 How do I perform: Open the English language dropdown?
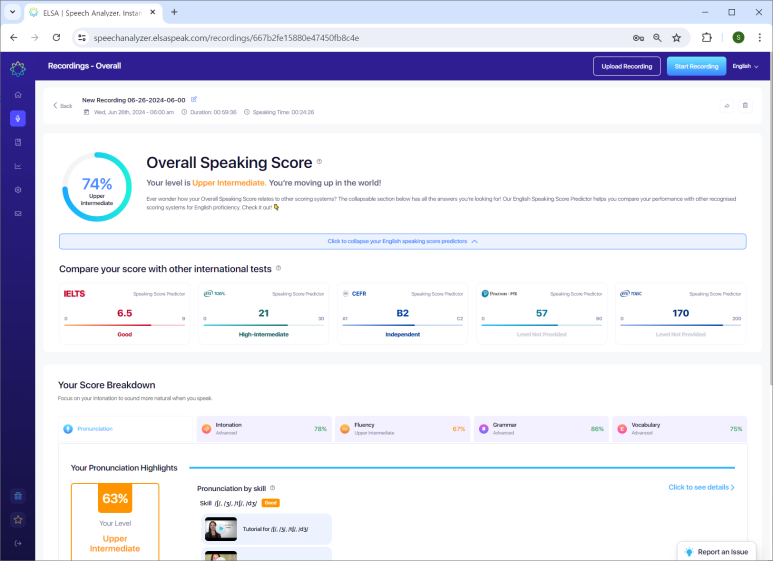(745, 66)
